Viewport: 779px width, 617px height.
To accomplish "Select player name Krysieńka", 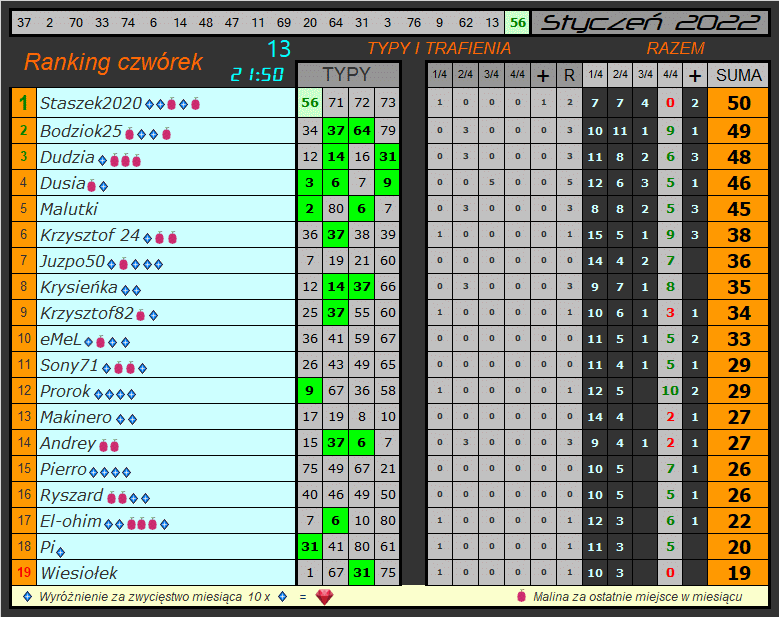I will [78, 287].
